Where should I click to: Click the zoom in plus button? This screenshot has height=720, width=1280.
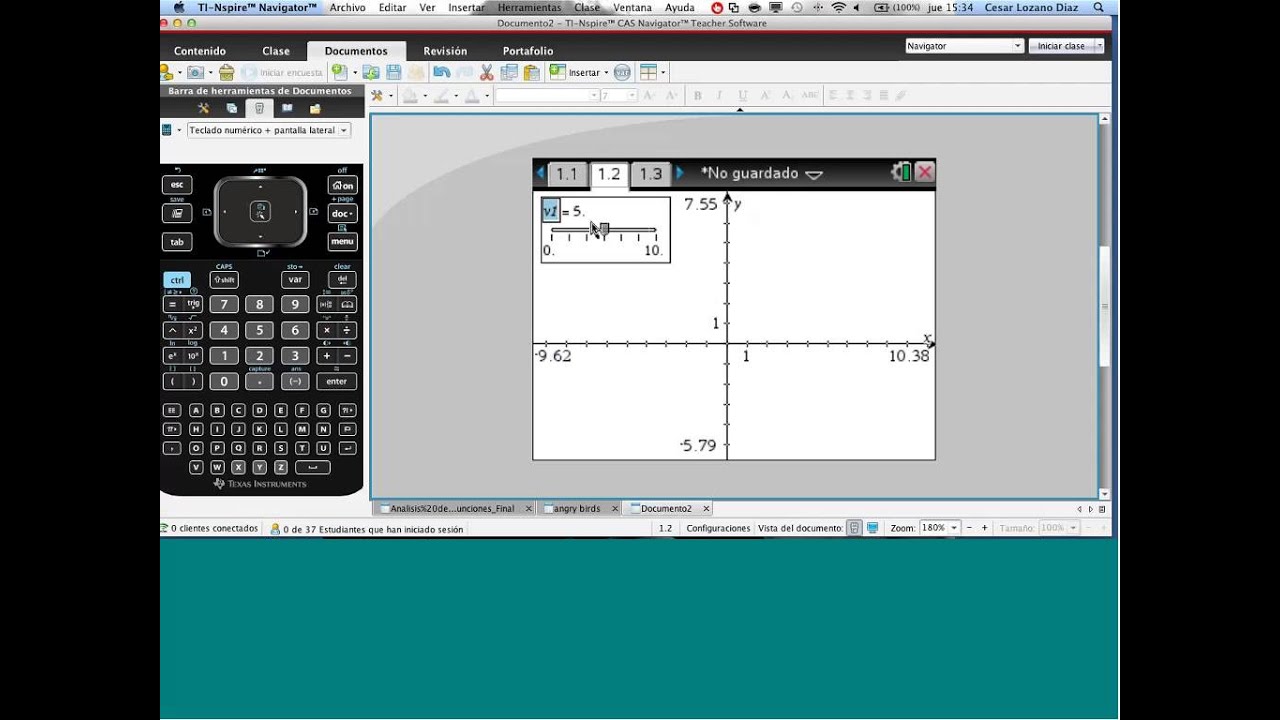(x=984, y=528)
